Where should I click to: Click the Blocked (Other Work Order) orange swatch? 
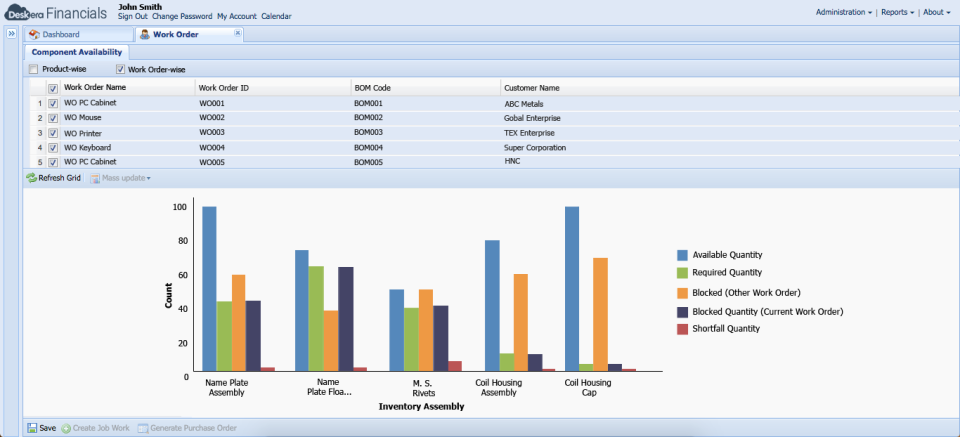[x=683, y=293]
